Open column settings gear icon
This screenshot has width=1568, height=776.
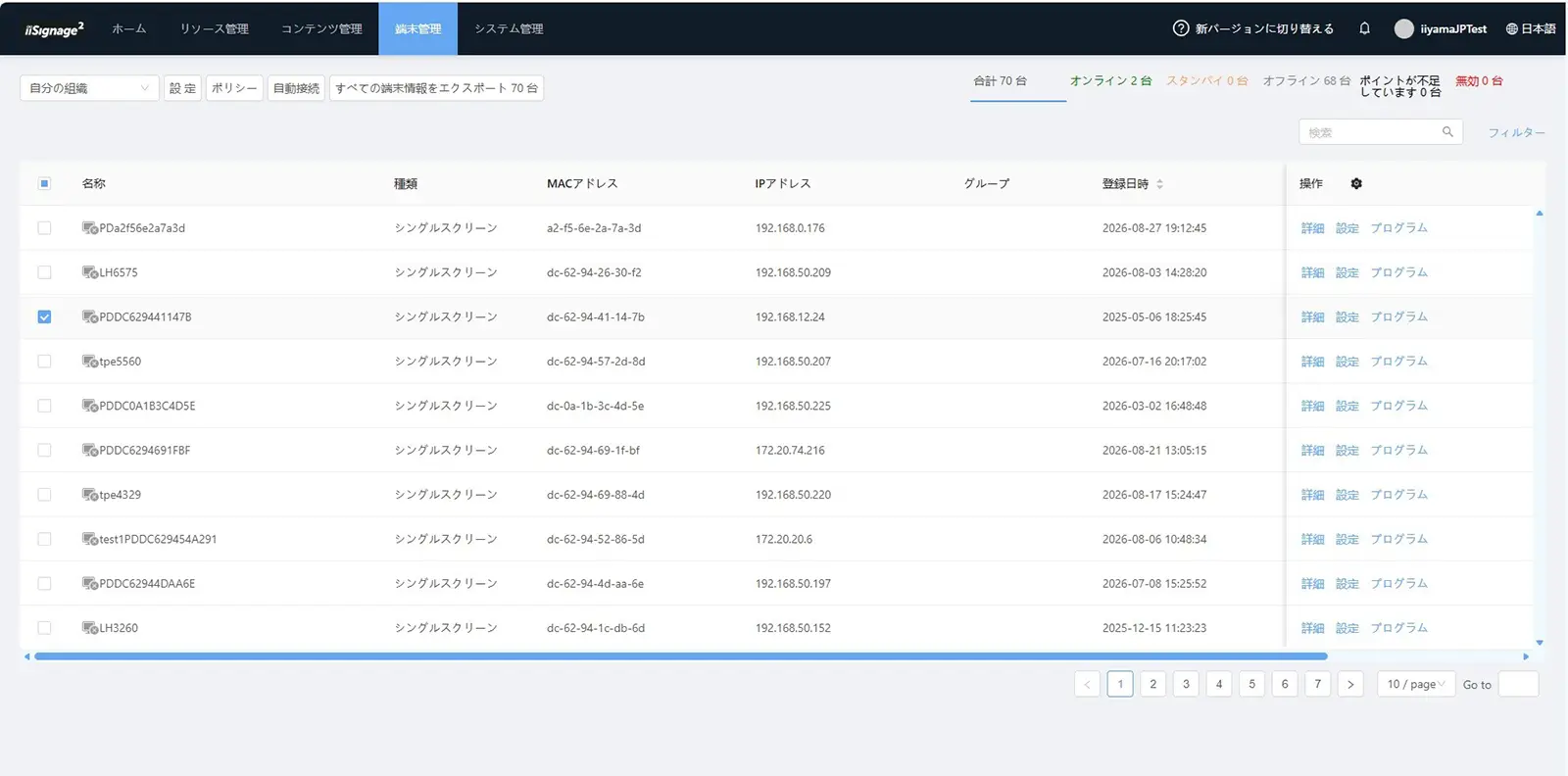point(1356,183)
